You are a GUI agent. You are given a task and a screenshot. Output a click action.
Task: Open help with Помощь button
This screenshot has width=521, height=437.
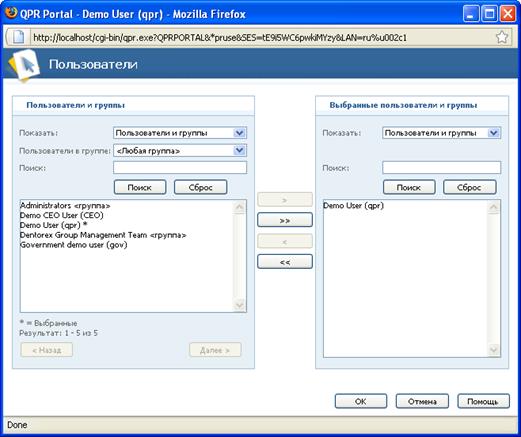tap(483, 401)
